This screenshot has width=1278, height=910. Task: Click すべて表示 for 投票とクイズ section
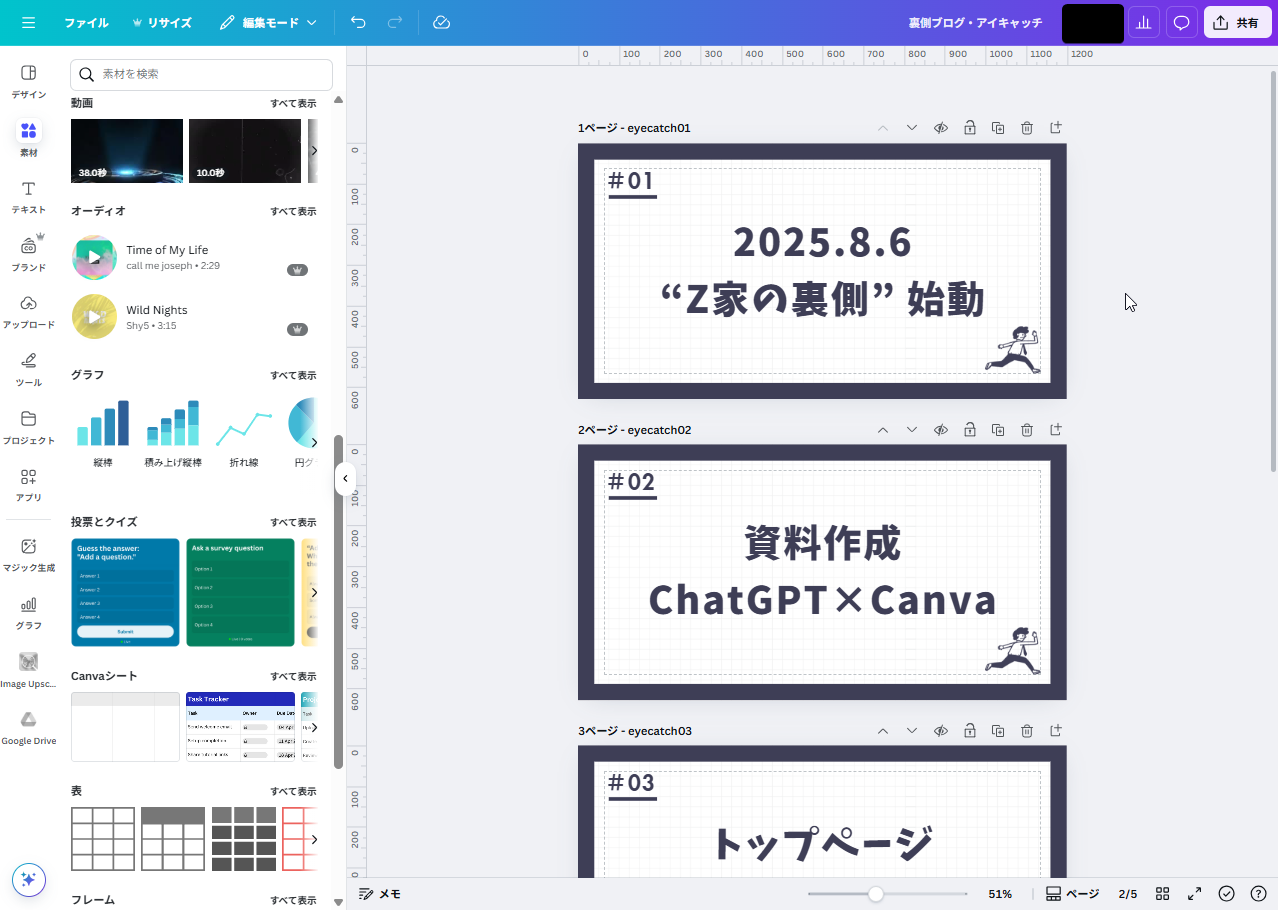[x=293, y=522]
